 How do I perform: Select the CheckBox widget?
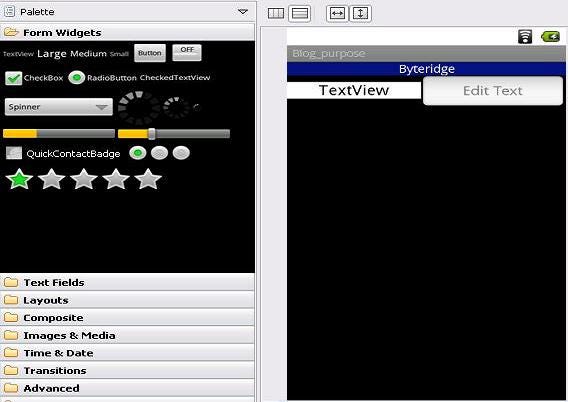34,78
